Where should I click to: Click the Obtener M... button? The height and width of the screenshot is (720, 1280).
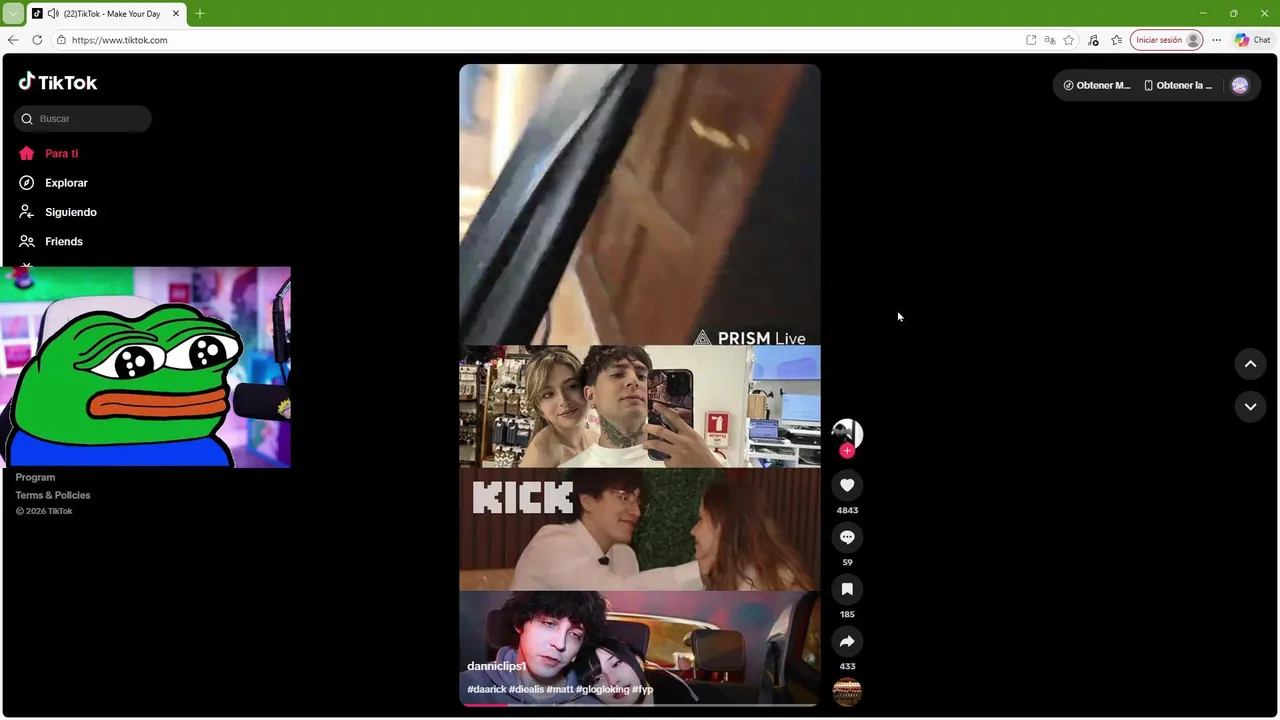1097,86
